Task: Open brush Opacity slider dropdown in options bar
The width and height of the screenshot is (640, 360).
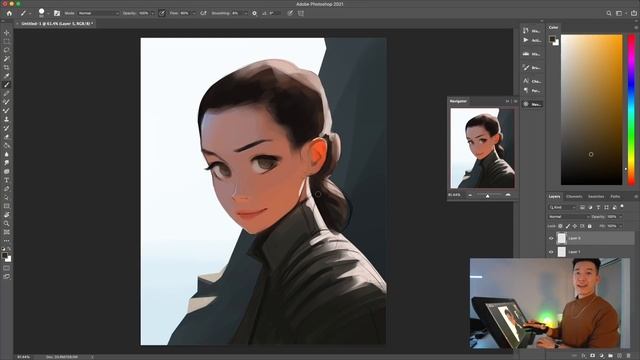Action: pyautogui.click(x=153, y=13)
